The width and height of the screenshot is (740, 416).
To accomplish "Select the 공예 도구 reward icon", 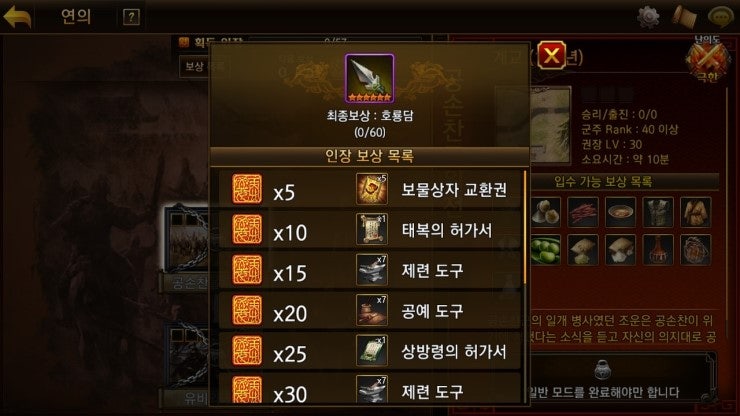I will pos(372,310).
